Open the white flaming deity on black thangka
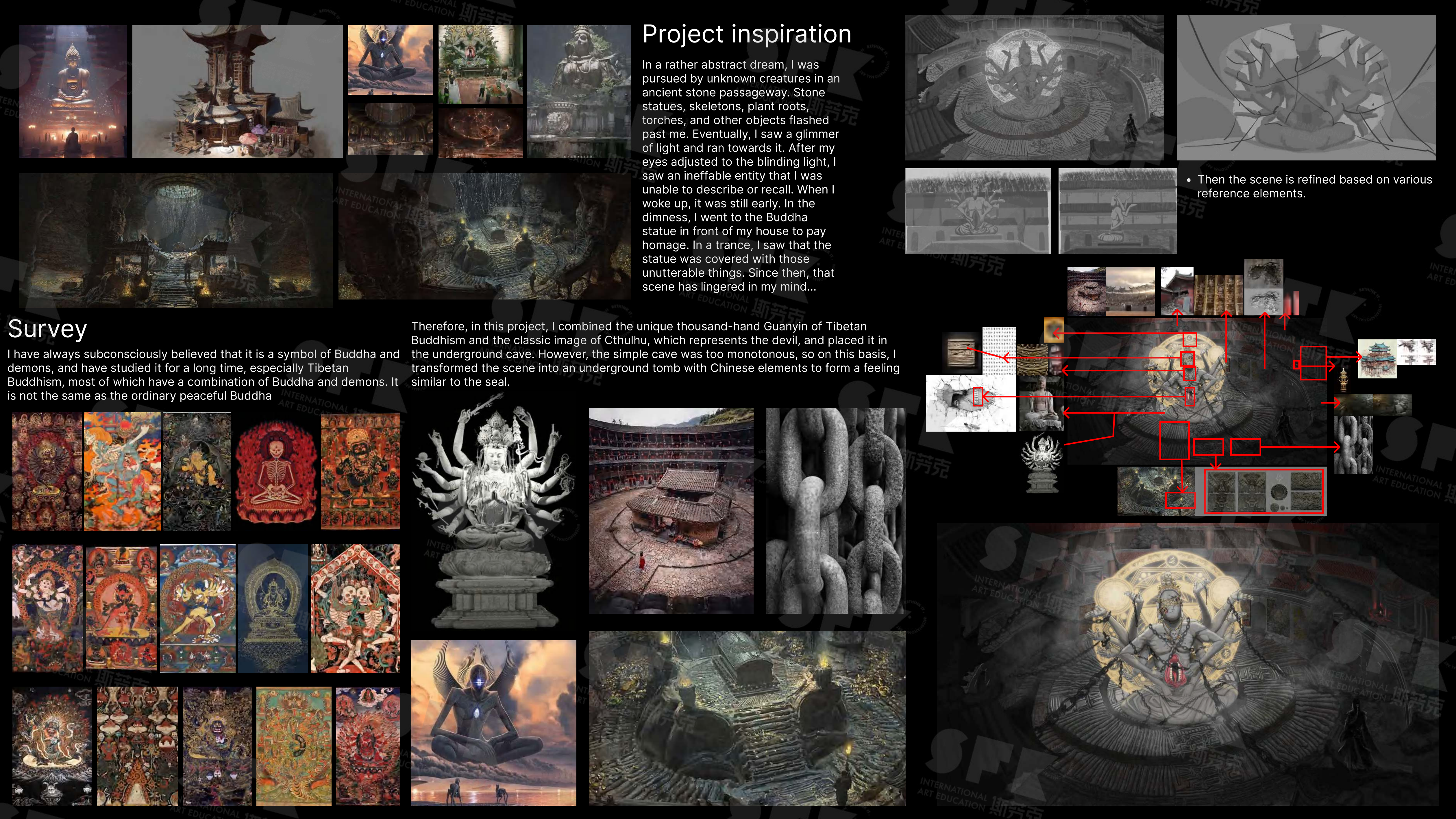This screenshot has height=819, width=1456. coord(52,746)
